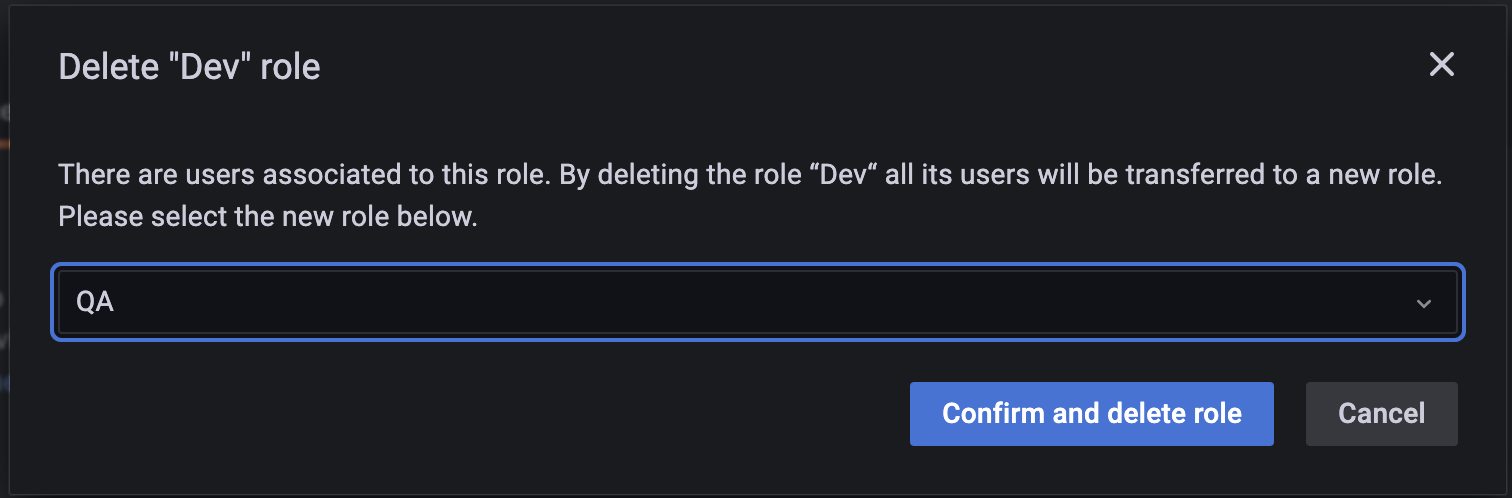Image resolution: width=1512 pixels, height=498 pixels.
Task: Dismiss the modal using the X button
Action: [1441, 66]
